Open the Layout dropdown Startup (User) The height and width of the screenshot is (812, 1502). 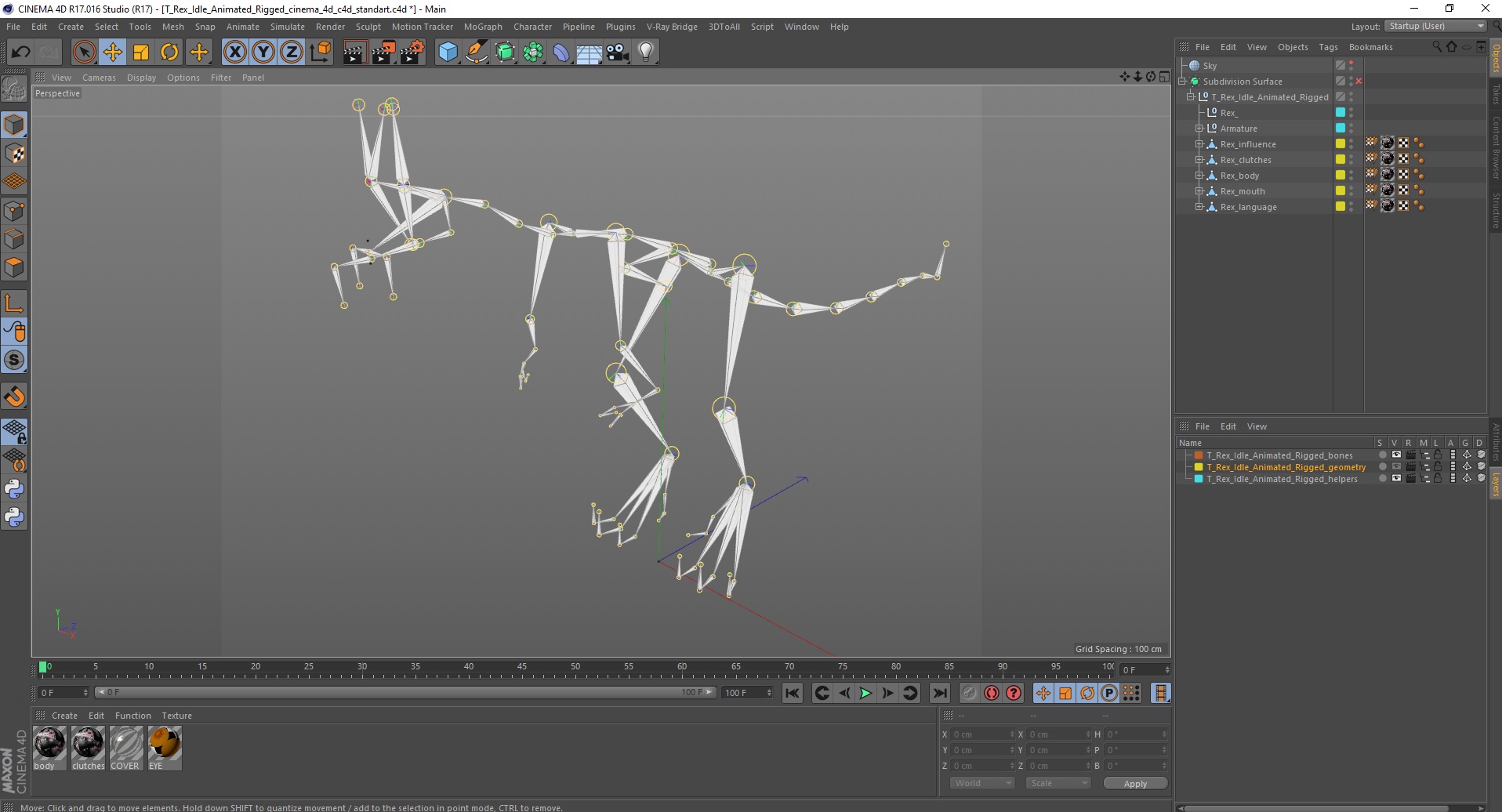coord(1435,26)
